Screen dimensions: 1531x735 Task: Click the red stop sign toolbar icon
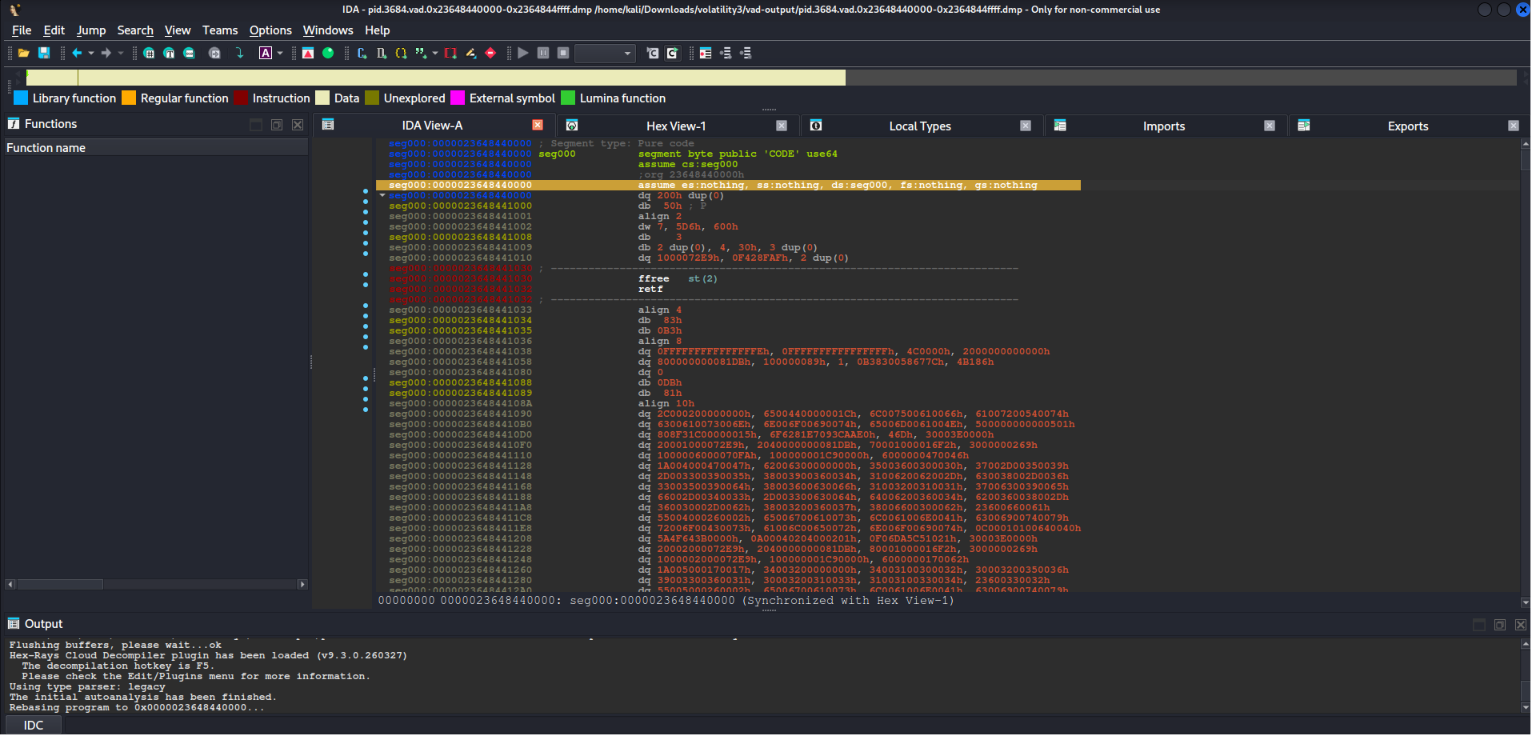490,53
